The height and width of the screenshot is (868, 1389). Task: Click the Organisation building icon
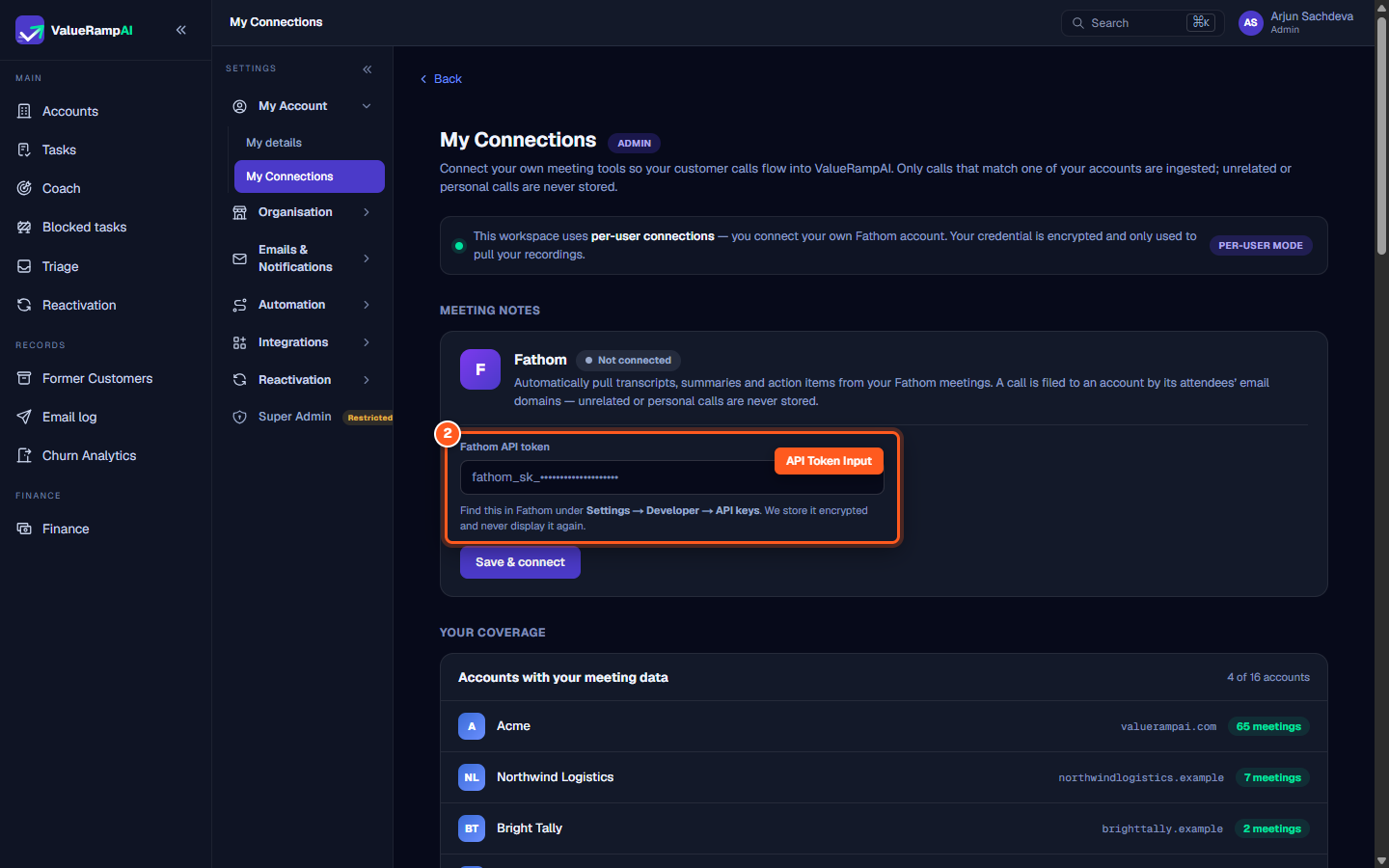(x=239, y=212)
